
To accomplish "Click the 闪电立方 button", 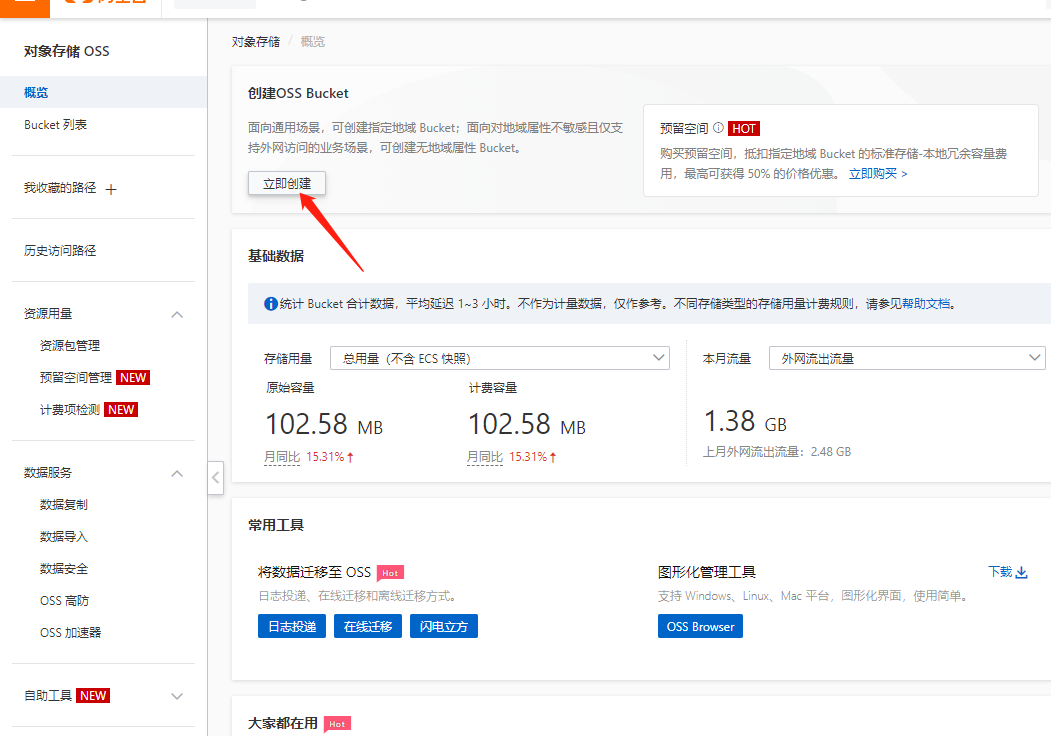I will pos(443,626).
